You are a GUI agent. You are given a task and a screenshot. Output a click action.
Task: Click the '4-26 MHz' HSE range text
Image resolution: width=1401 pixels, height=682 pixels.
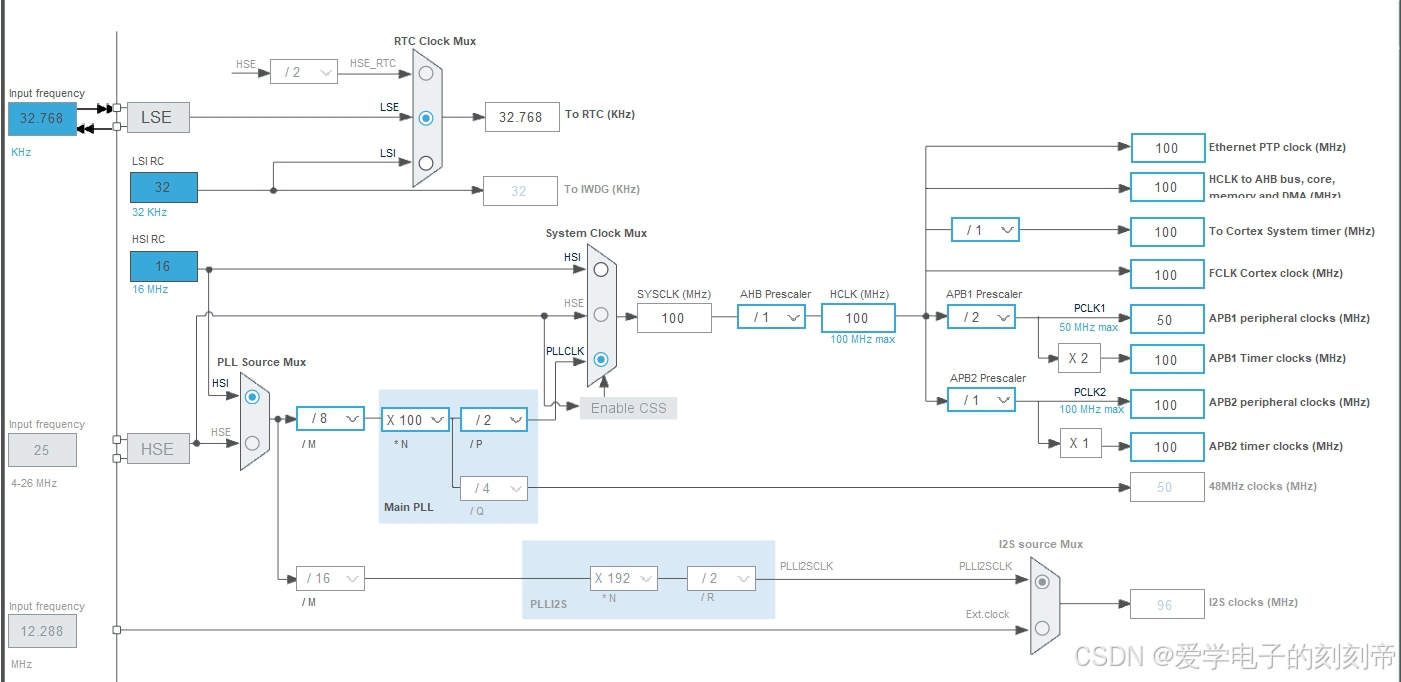(x=34, y=483)
